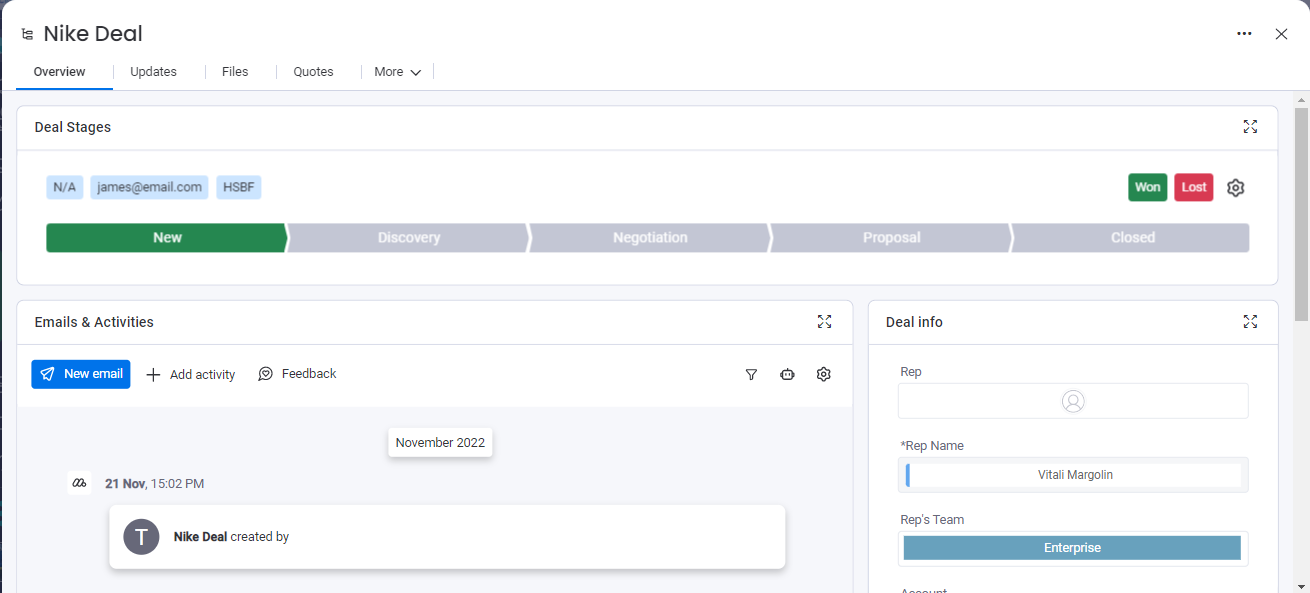Viewport: 1310px width, 593px height.
Task: Click the T avatar on Nike Deal entry
Action: [x=141, y=537]
